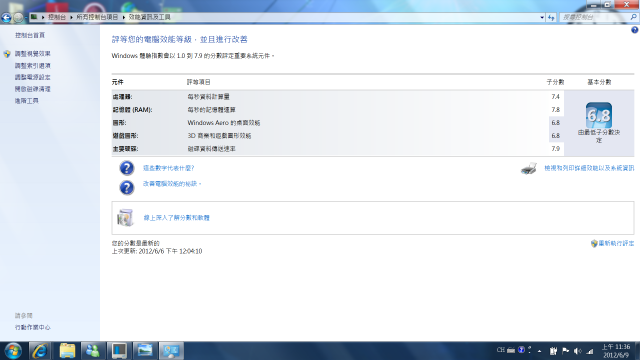Click the active Control Panel taskbar button
The height and width of the screenshot is (360, 640).
pos(171,351)
